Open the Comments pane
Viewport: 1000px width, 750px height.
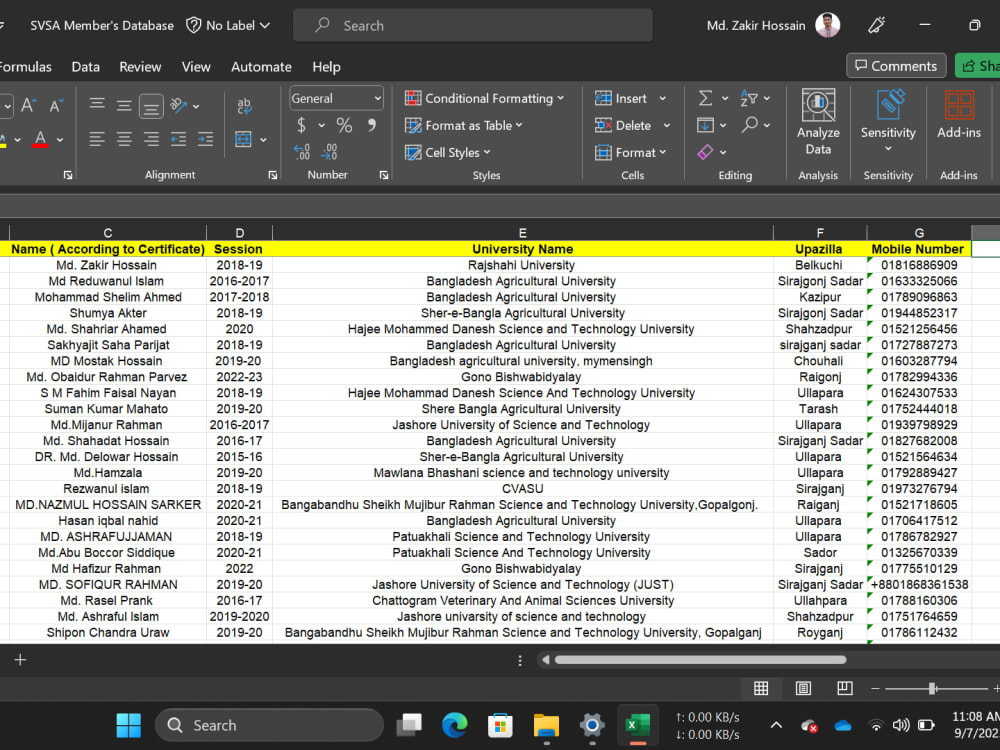(896, 66)
